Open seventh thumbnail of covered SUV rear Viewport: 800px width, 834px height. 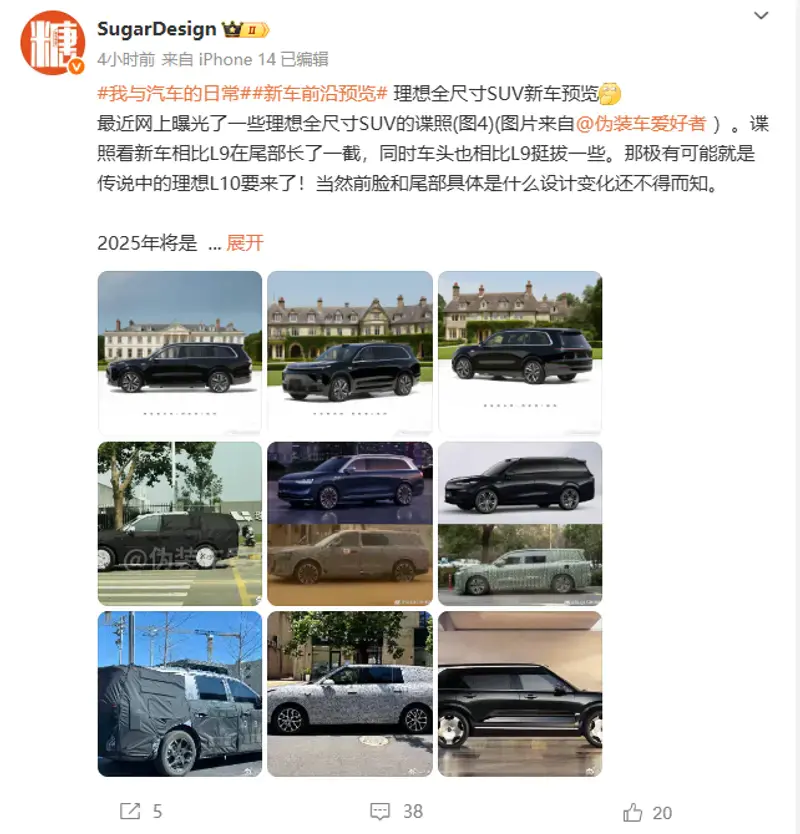pyautogui.click(x=180, y=694)
